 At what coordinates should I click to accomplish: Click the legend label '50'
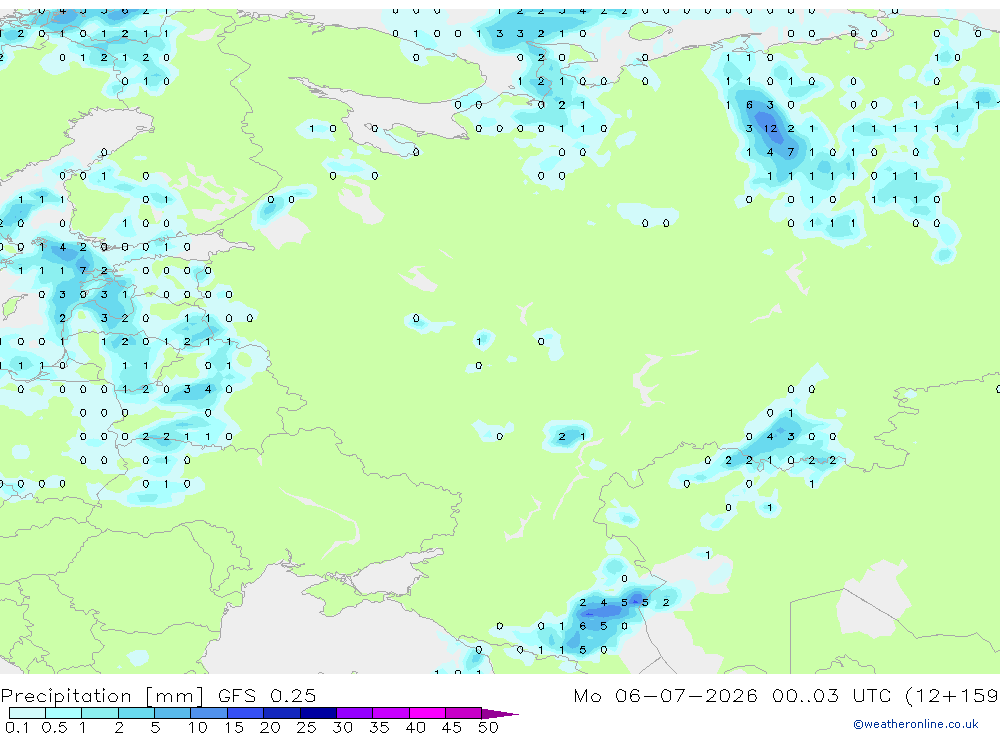(488, 727)
